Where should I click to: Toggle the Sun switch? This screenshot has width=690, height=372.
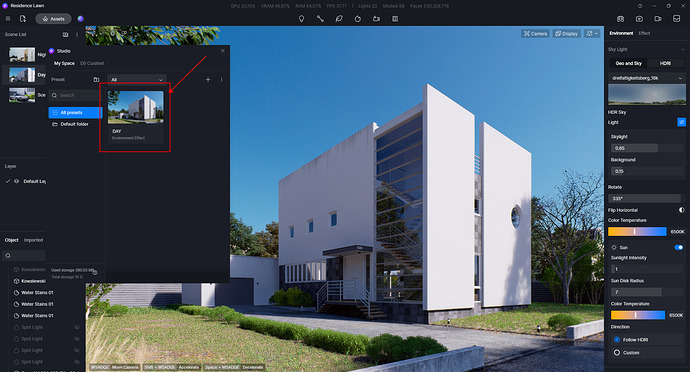pos(679,247)
